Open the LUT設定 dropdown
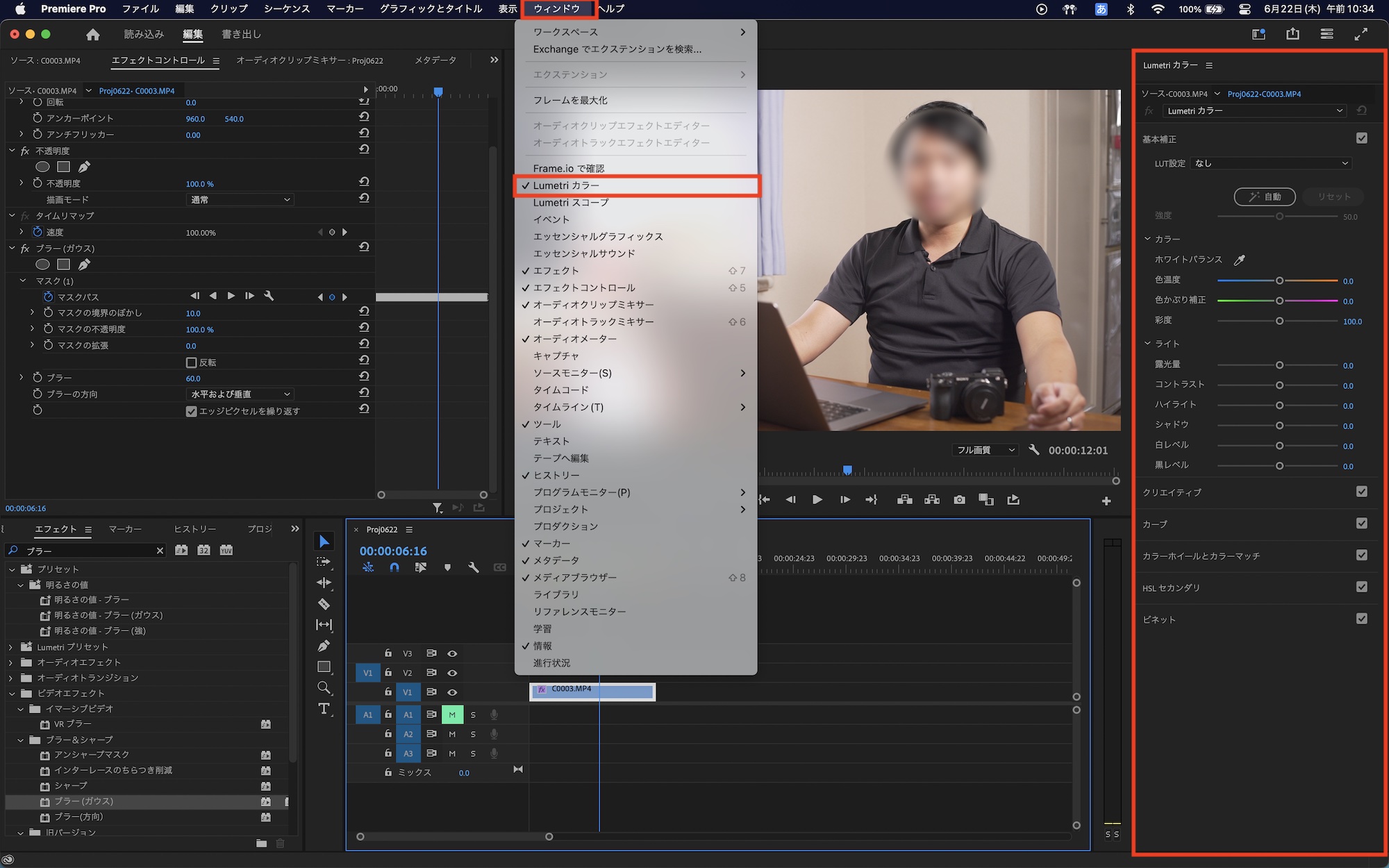Image resolution: width=1389 pixels, height=868 pixels. click(1271, 163)
